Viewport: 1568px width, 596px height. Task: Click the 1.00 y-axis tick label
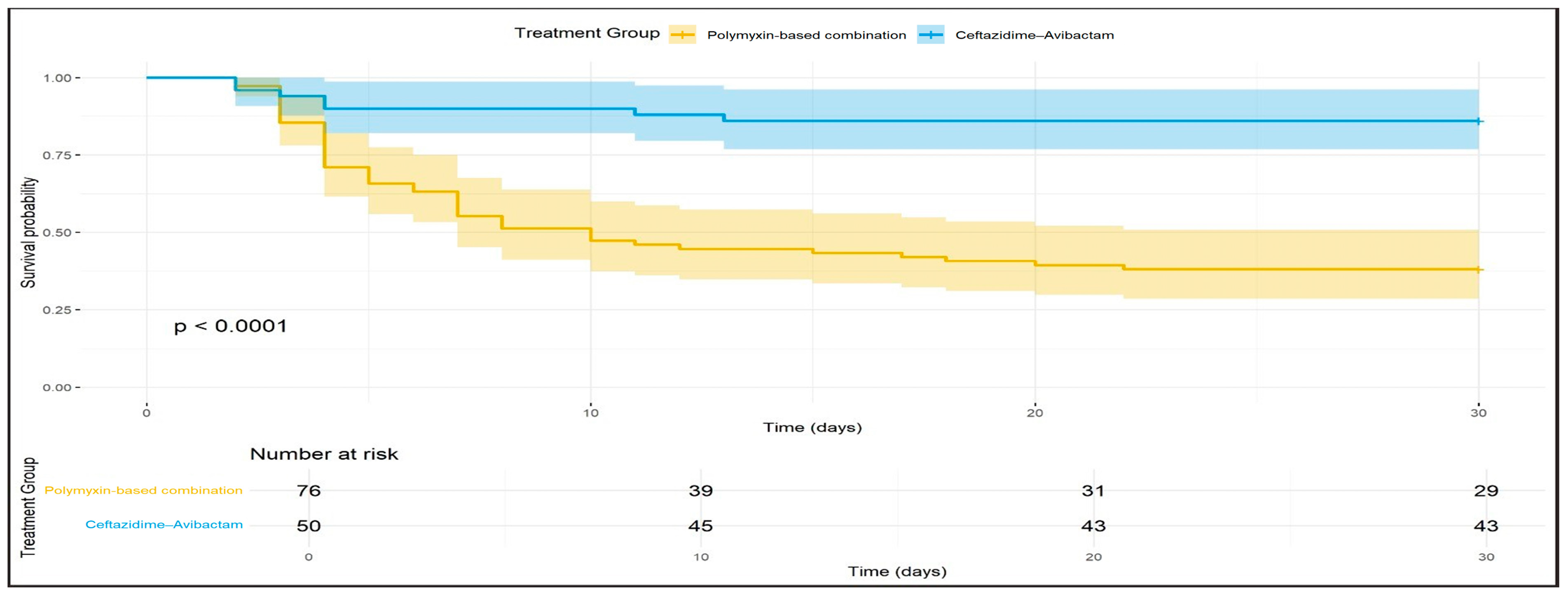[x=57, y=78]
